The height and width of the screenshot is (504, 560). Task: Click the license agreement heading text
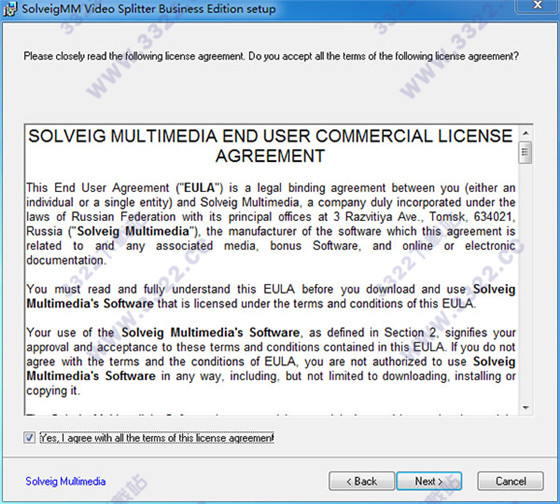point(270,146)
